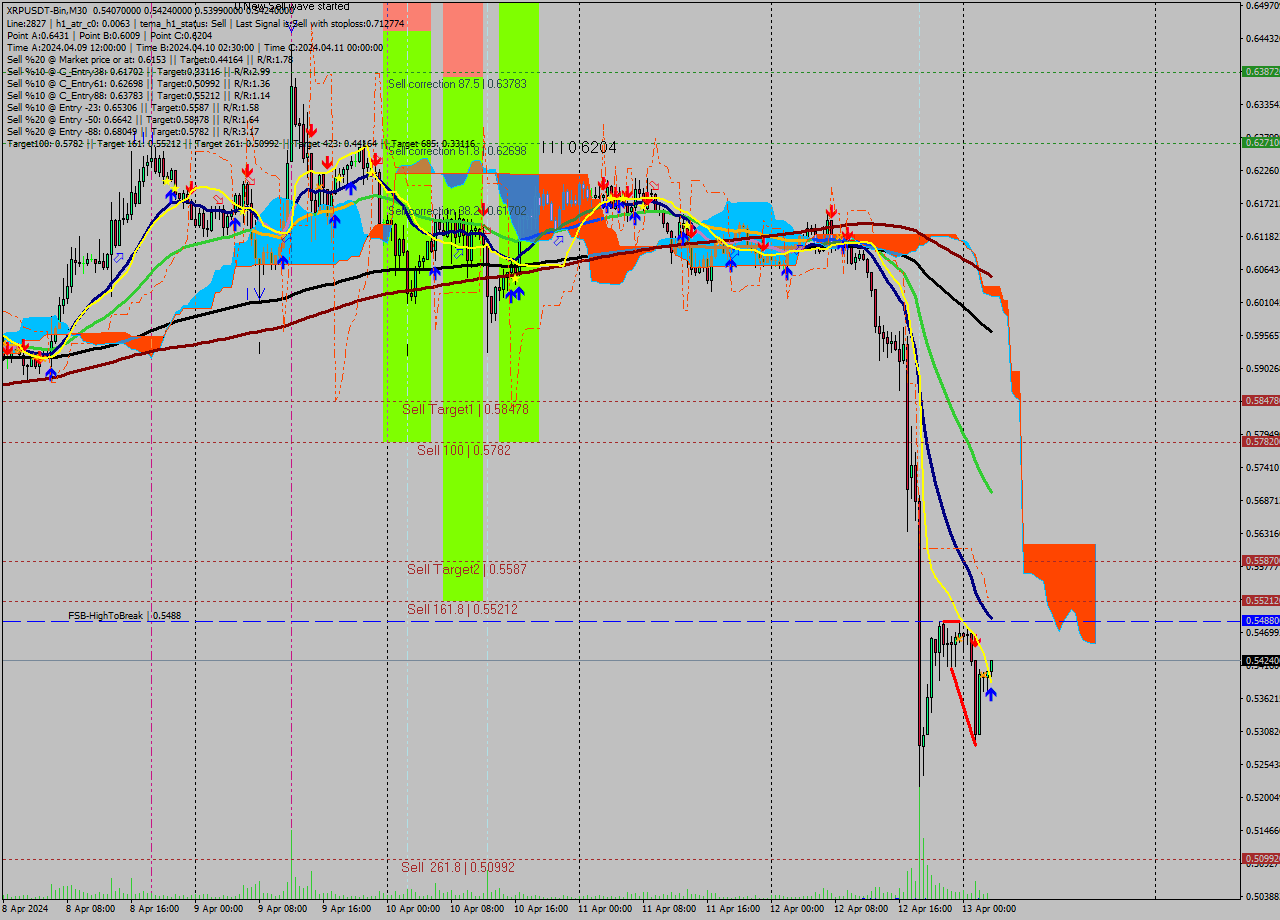The image size is (1280, 920).
Task: Click the '9 Apr 16:00' time axis label
Action: click(x=346, y=909)
